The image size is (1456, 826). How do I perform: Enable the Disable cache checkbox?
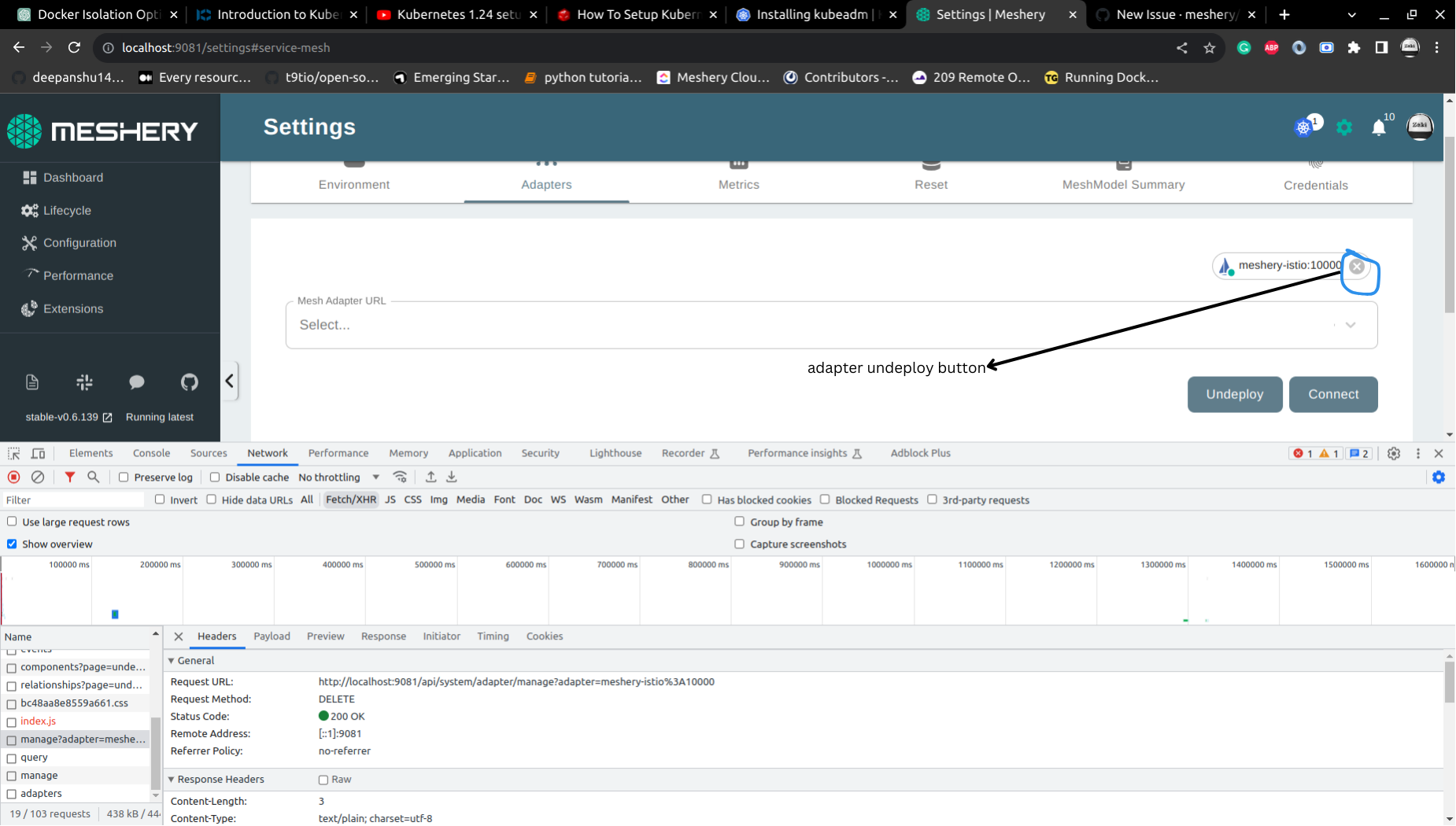[x=214, y=477]
